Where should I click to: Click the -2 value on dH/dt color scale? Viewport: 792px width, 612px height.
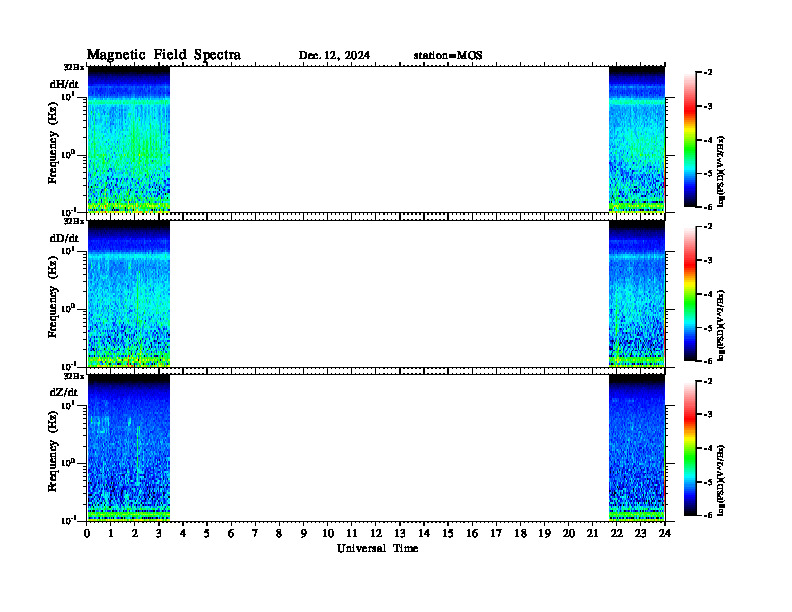(707, 73)
